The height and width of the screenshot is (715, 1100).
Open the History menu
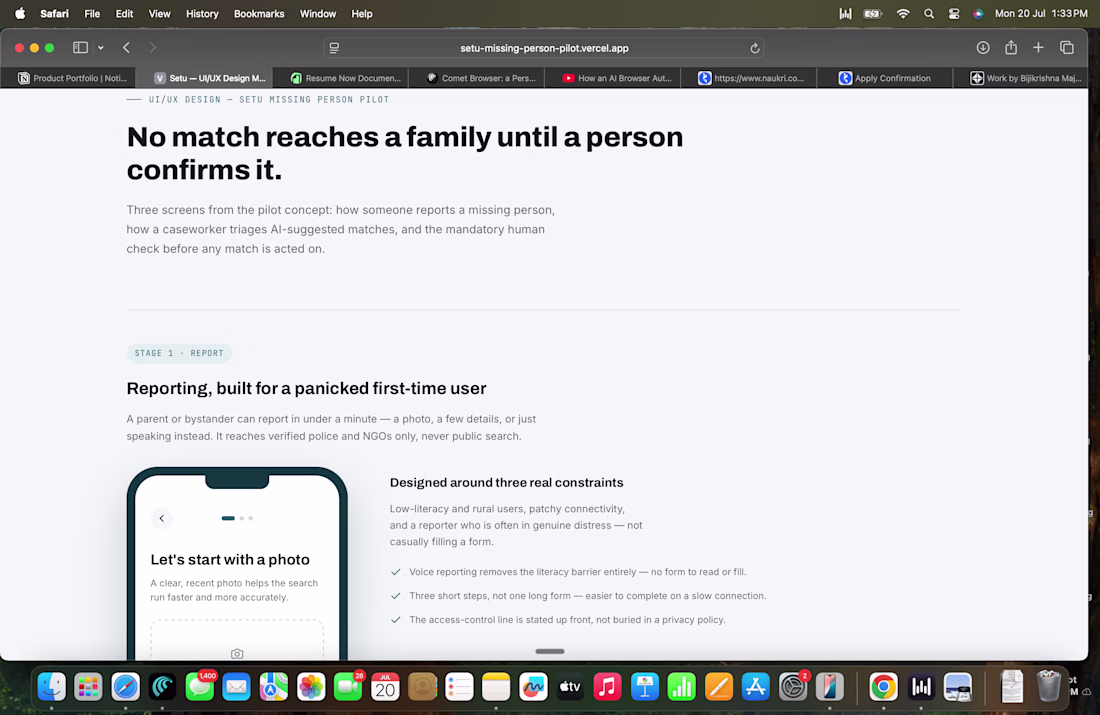click(x=202, y=13)
